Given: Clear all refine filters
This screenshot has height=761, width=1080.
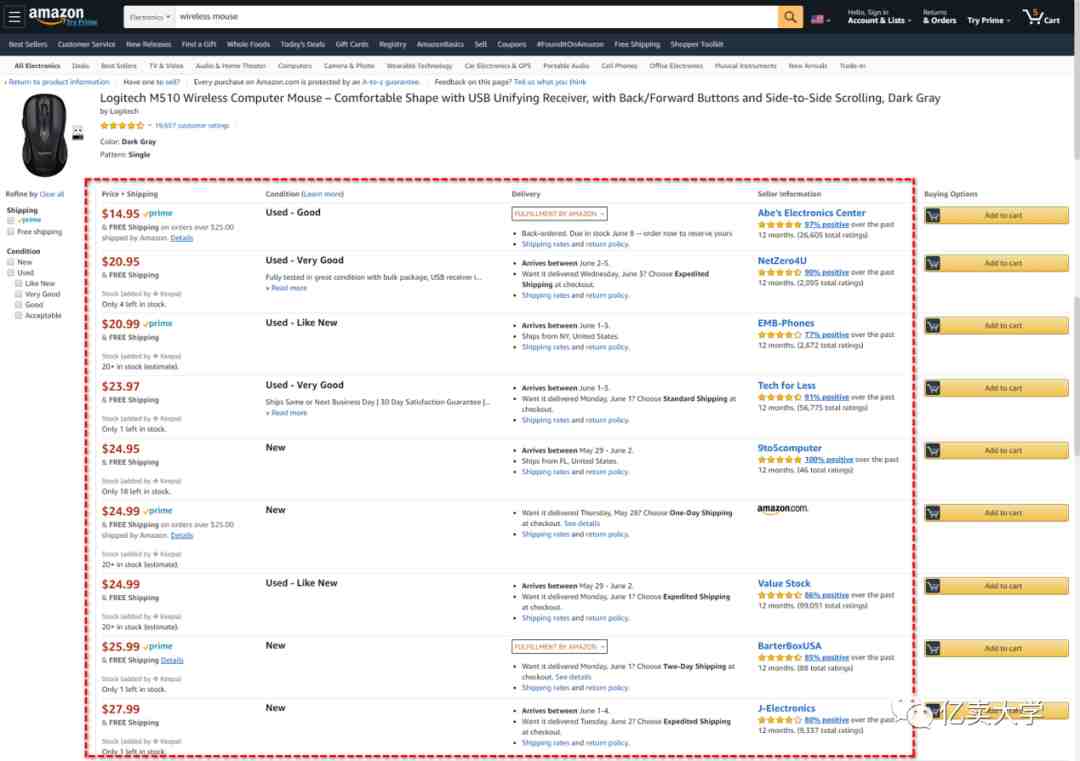Looking at the screenshot, I should coord(52,194).
